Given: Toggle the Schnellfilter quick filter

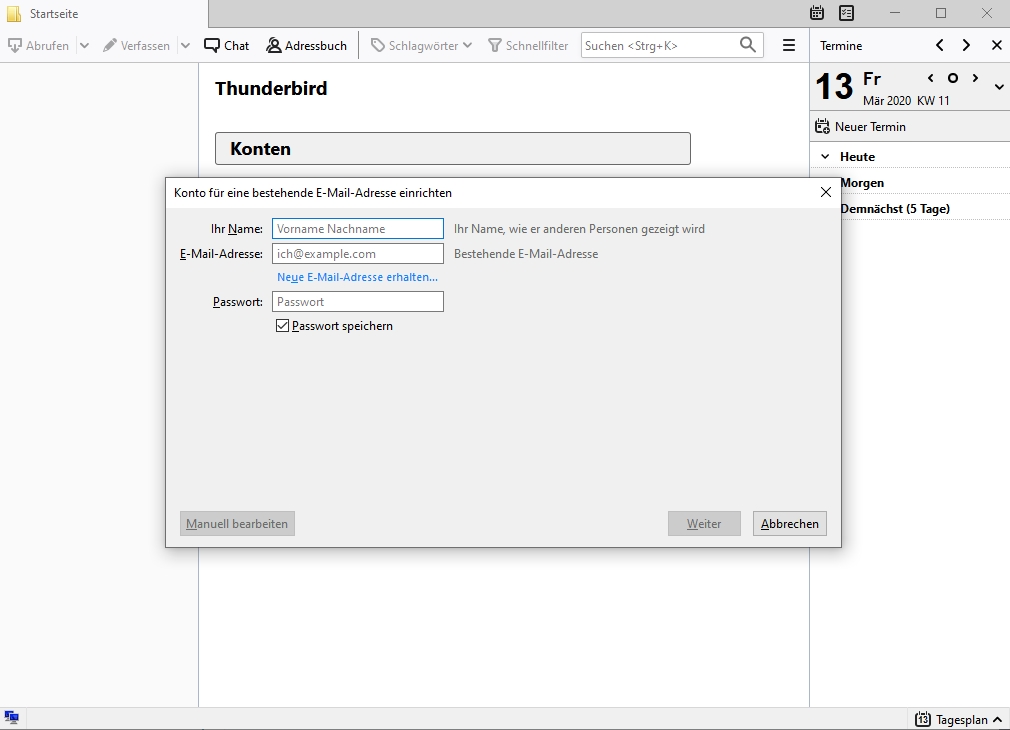Looking at the screenshot, I should 528,46.
